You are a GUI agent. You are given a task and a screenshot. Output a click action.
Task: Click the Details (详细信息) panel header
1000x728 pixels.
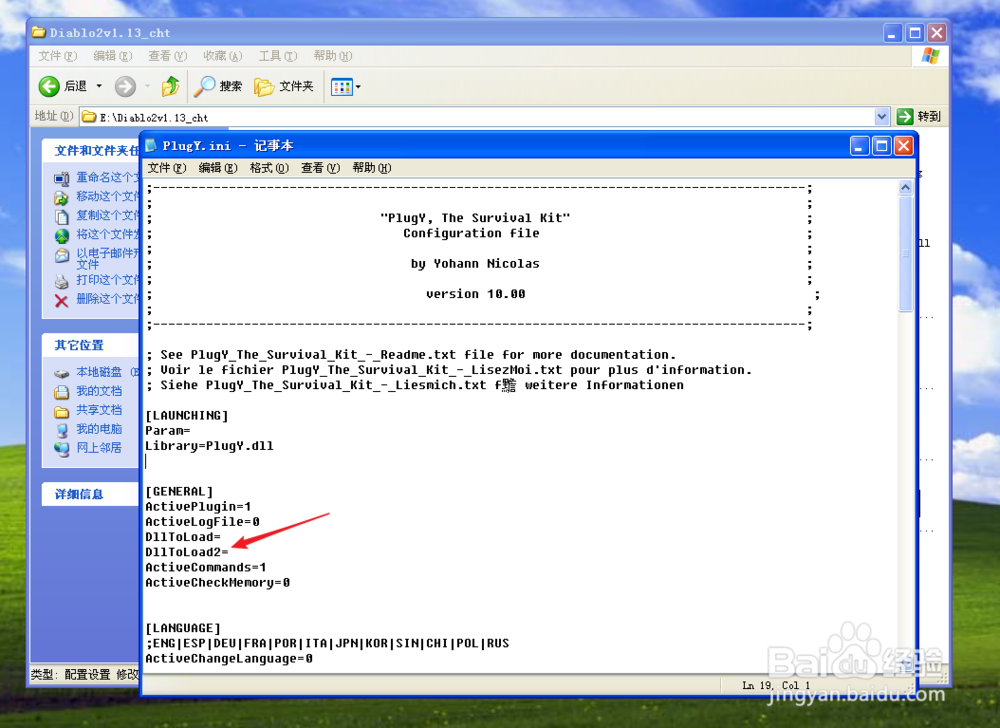click(91, 494)
